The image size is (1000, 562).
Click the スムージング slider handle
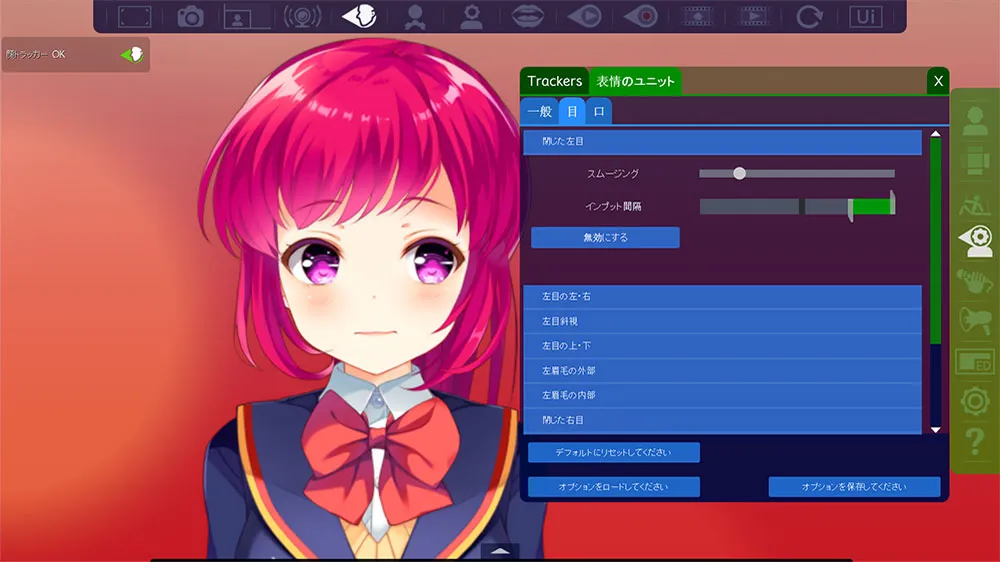pos(739,173)
